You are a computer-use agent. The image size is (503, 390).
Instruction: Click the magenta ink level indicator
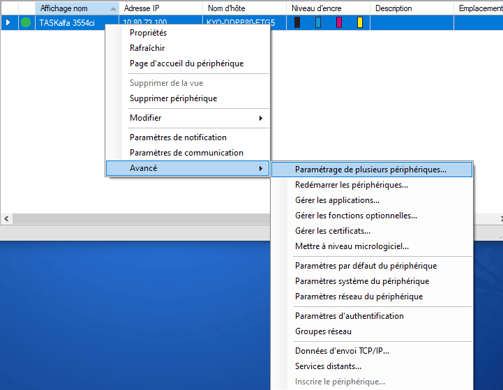click(339, 22)
